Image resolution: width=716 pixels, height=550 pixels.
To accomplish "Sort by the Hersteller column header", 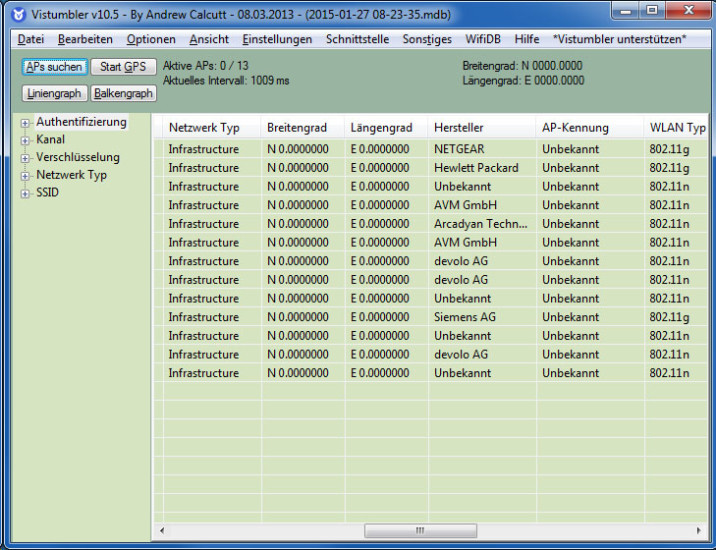I will point(459,128).
